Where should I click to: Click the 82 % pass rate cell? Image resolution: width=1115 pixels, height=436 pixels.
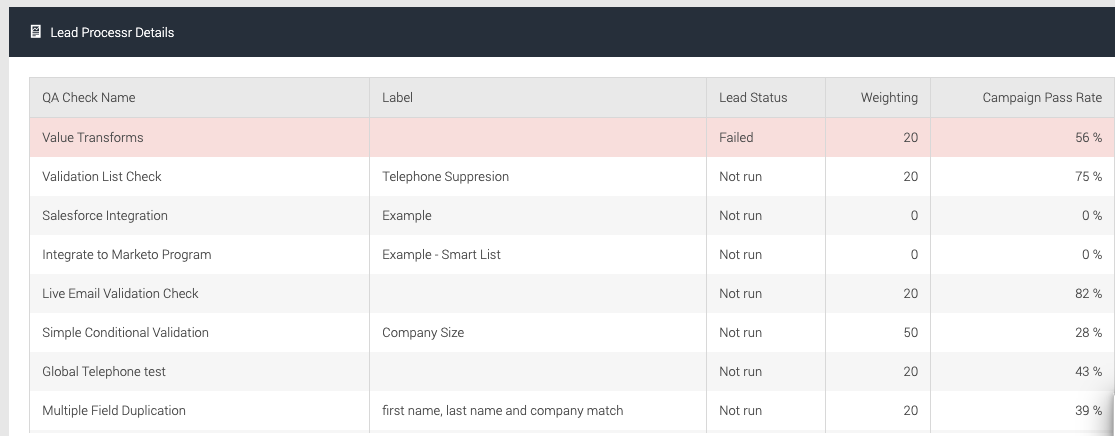tap(1023, 294)
